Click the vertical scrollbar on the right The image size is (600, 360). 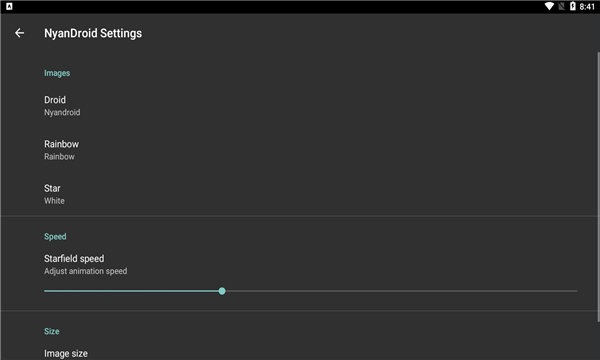click(598, 187)
